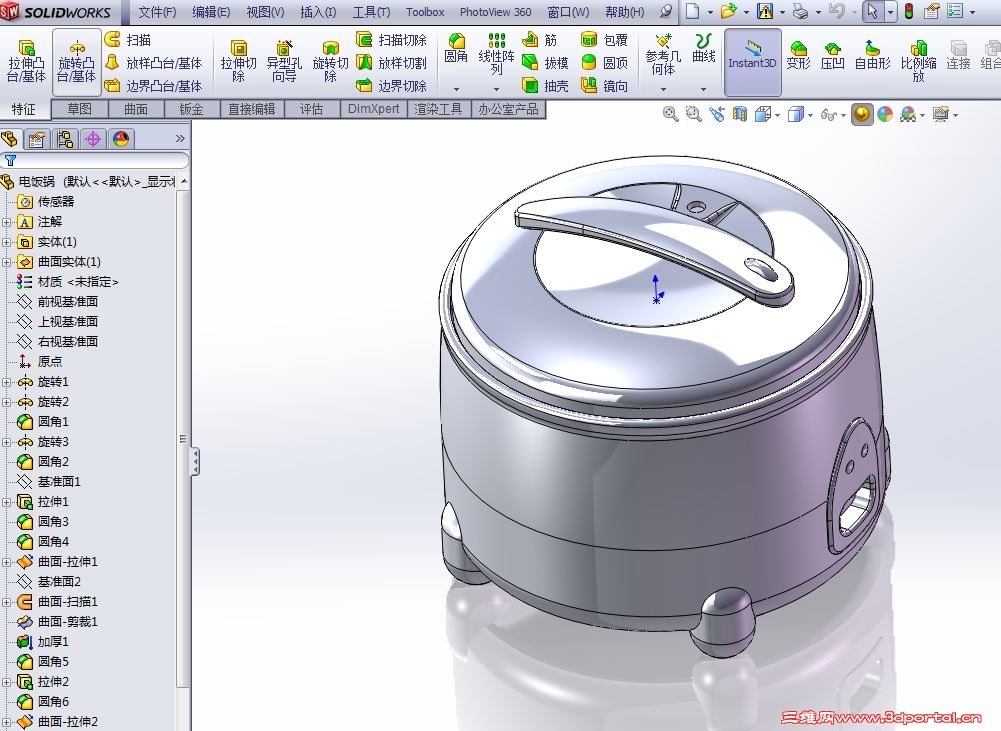Expand the 拉伸1 feature node

(x=6, y=502)
